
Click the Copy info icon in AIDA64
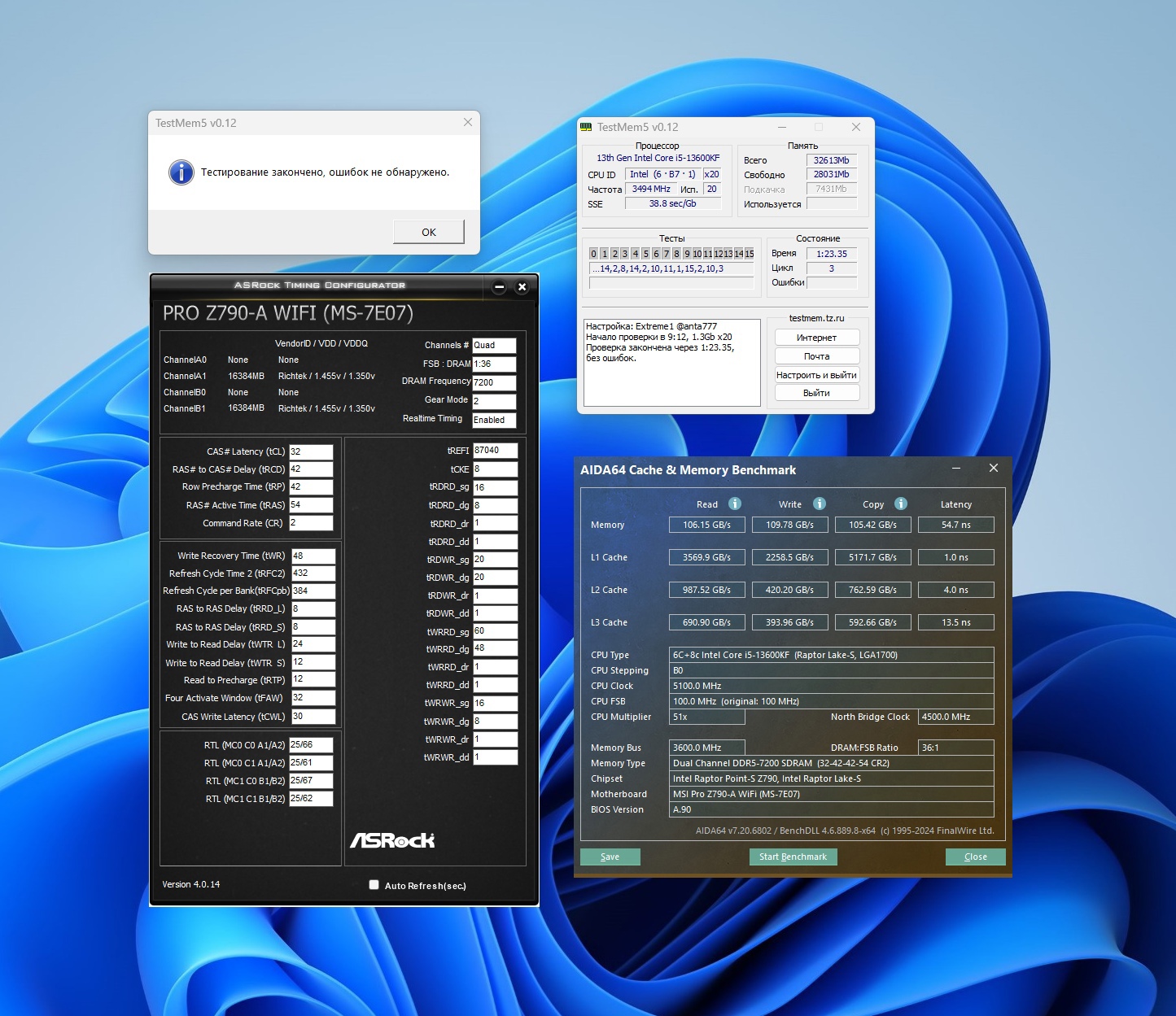pyautogui.click(x=901, y=504)
